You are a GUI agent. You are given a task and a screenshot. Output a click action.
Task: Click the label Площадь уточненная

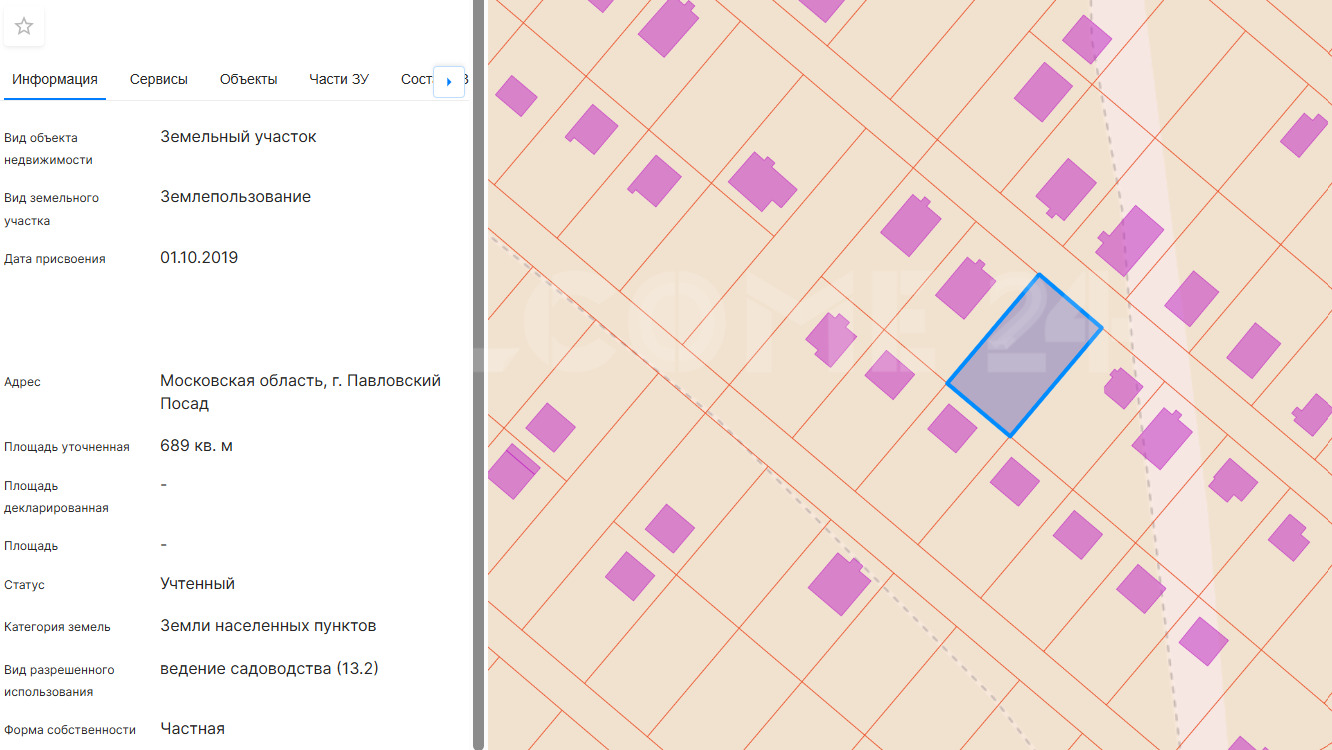coord(67,447)
